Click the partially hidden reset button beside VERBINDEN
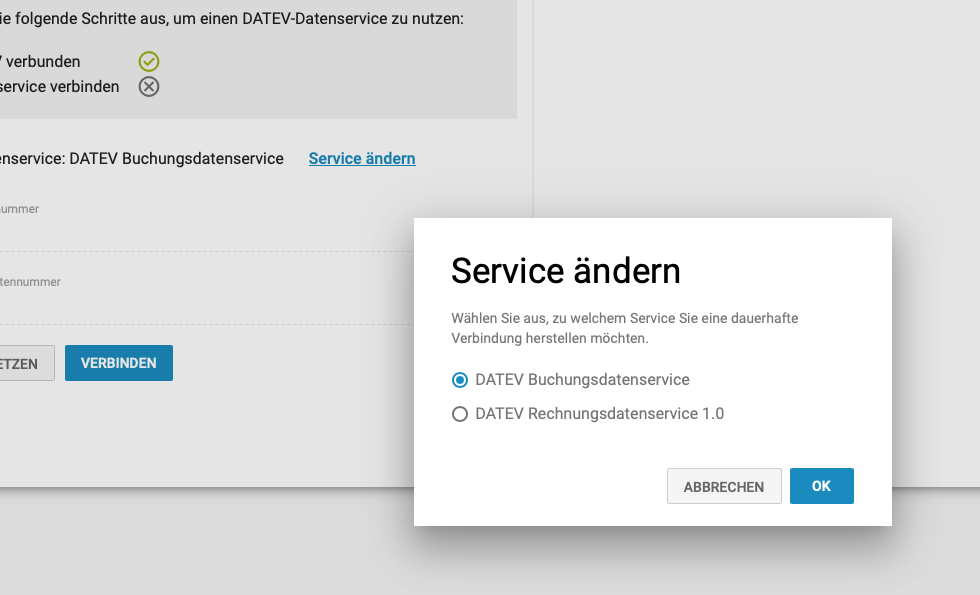Image resolution: width=980 pixels, height=595 pixels. point(27,362)
